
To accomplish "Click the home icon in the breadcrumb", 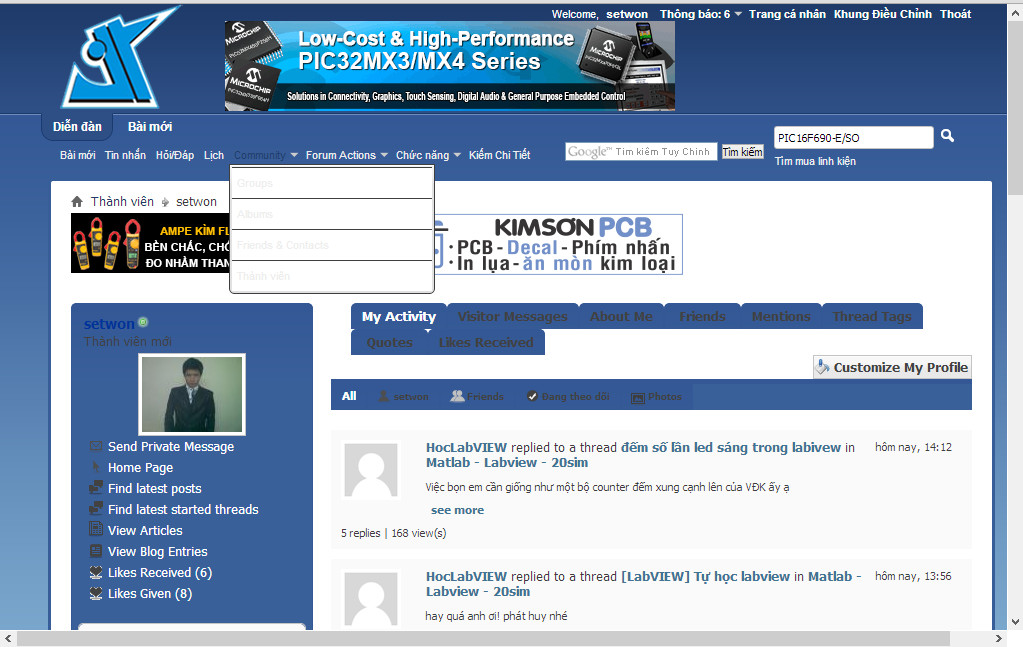I will (x=77, y=202).
